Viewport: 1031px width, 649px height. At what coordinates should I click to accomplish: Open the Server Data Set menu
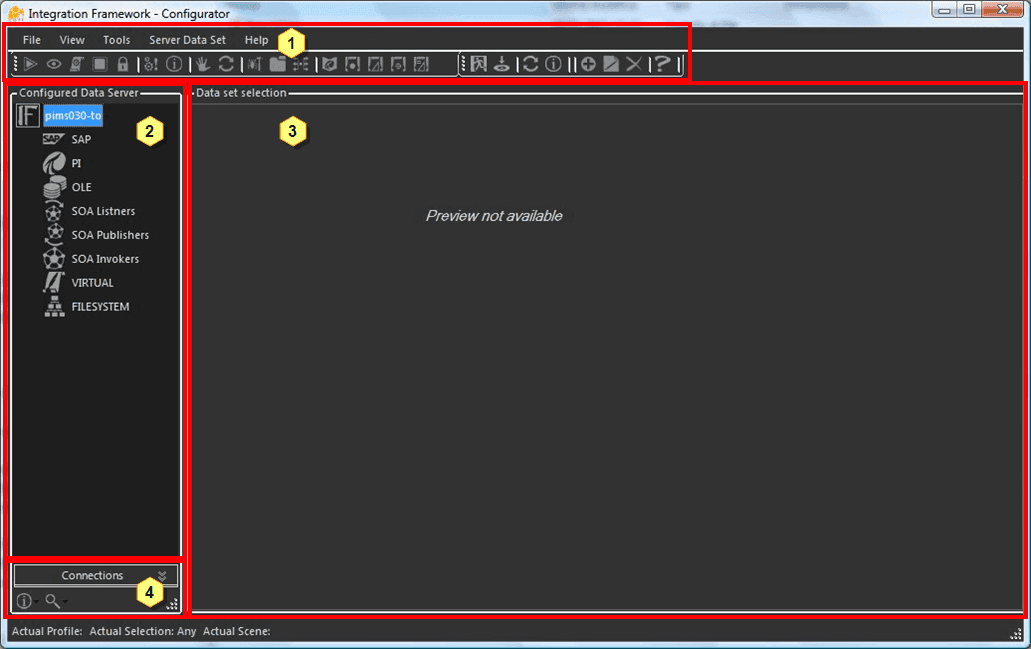pyautogui.click(x=187, y=40)
